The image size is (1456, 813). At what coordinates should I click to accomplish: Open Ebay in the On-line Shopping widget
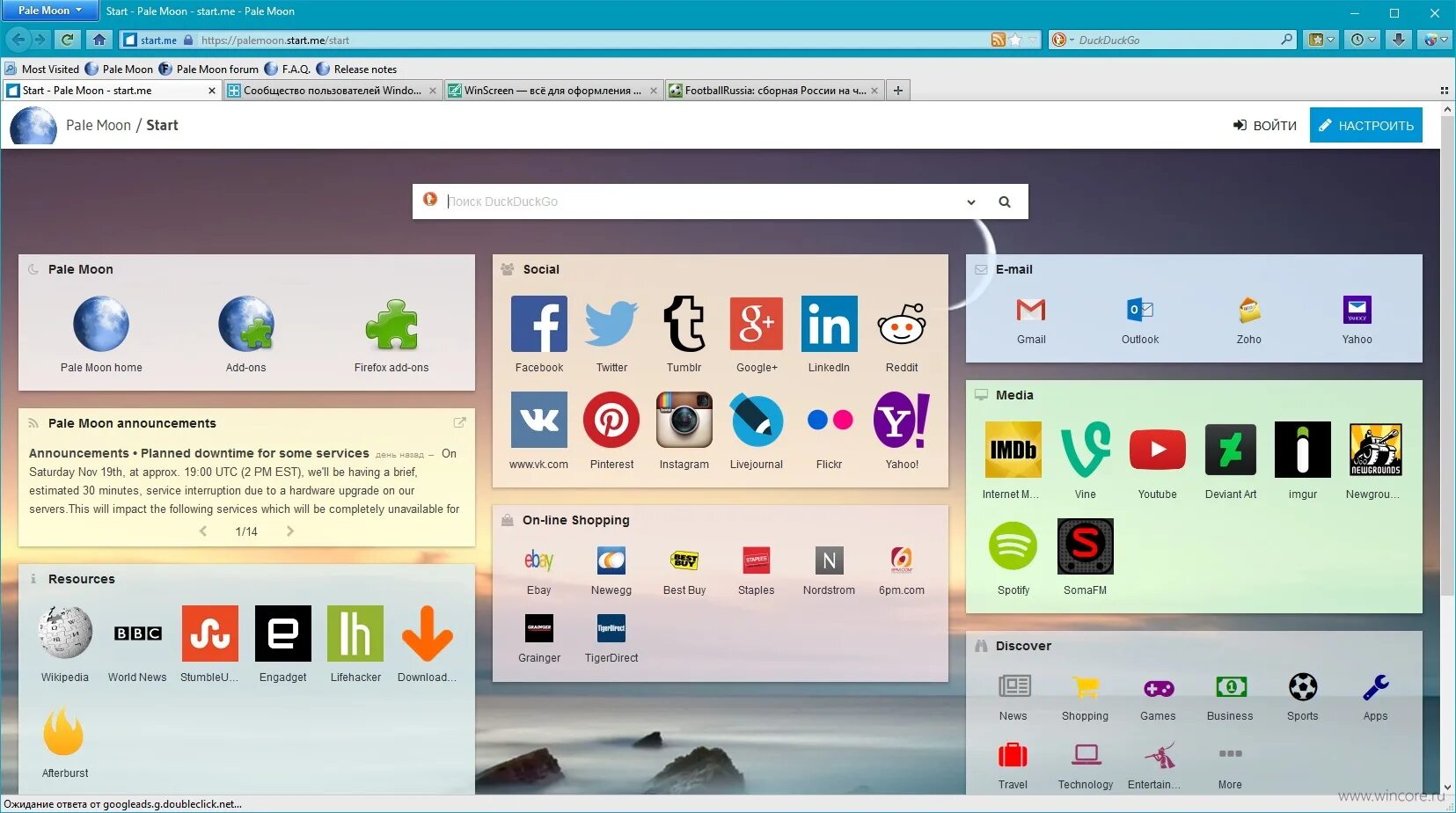538,560
